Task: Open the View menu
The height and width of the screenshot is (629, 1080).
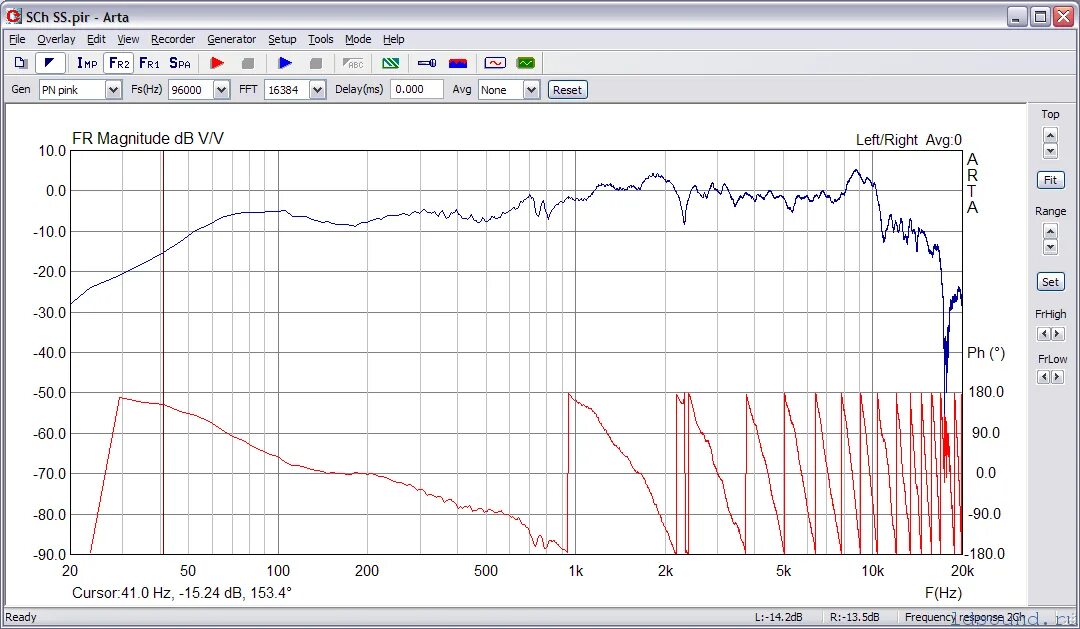Action: 128,39
